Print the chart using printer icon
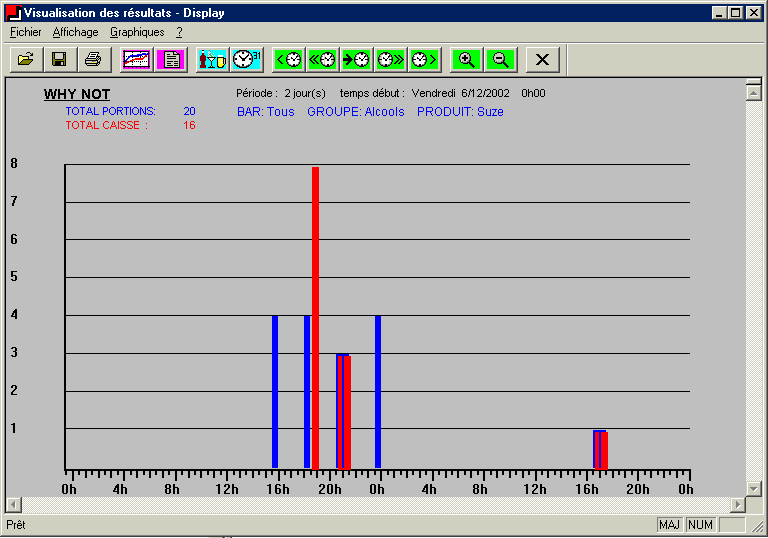 [93, 59]
